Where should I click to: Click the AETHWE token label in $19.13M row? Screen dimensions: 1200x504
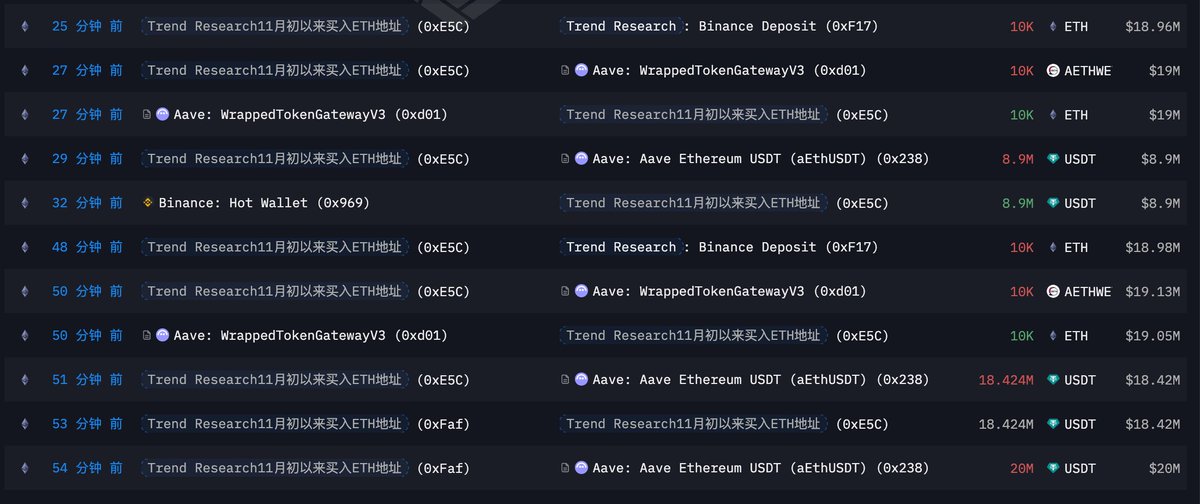(1088, 291)
